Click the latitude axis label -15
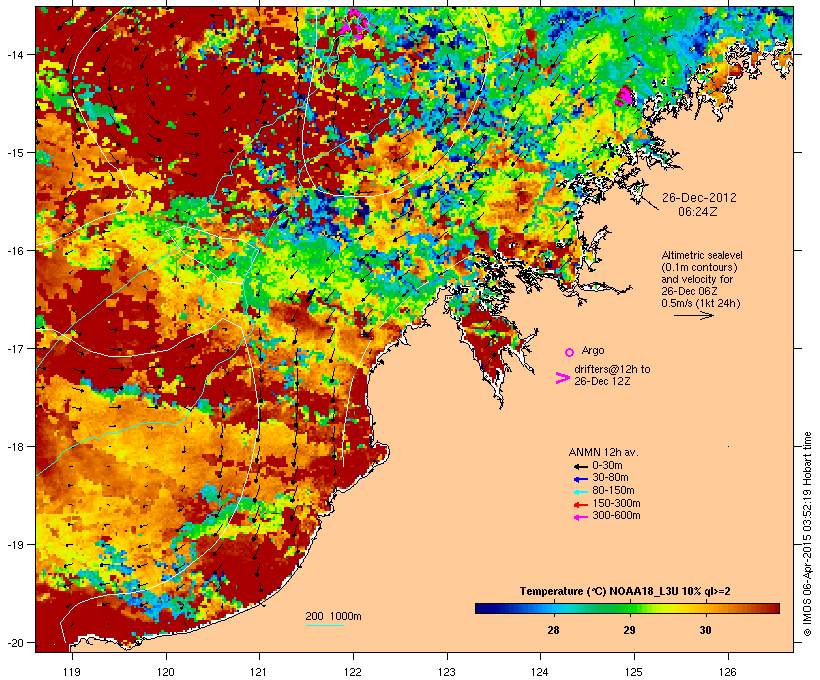Screen dimensions: 820x680 (x=15, y=153)
